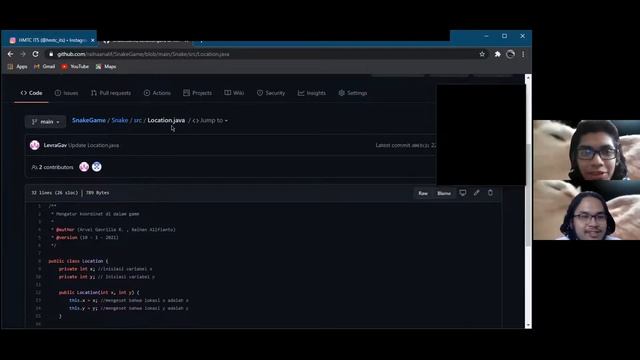This screenshot has width=640, height=360.
Task: Open the YouTube bookmark
Action: [75, 67]
